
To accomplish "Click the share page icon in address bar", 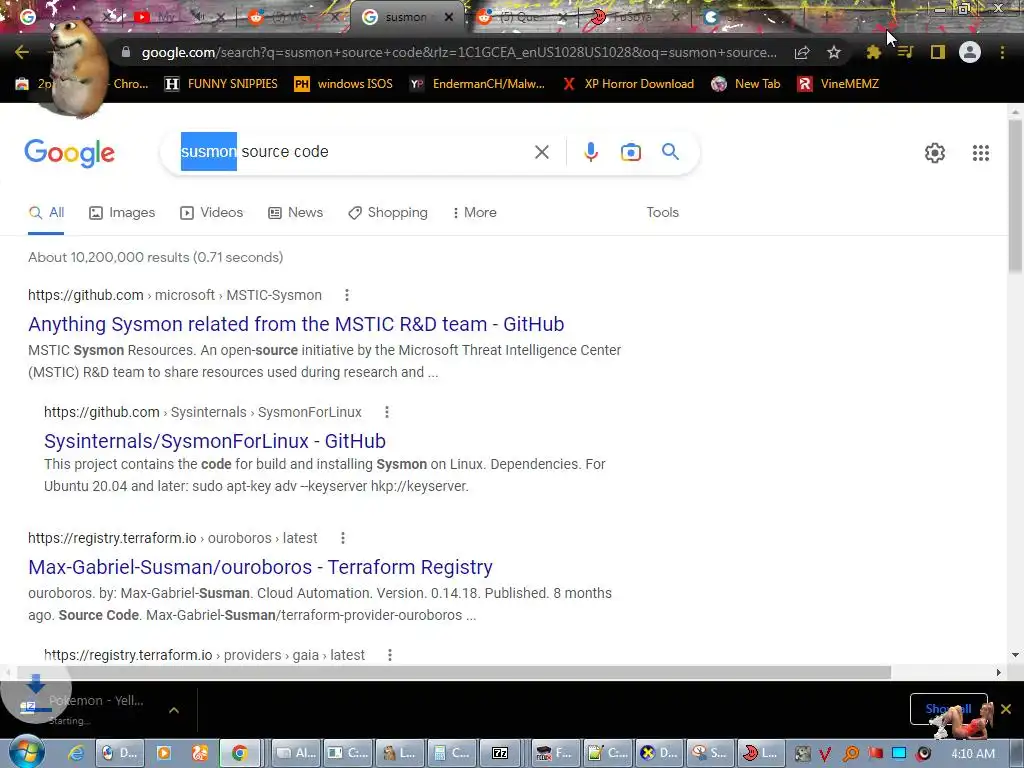I will (802, 52).
